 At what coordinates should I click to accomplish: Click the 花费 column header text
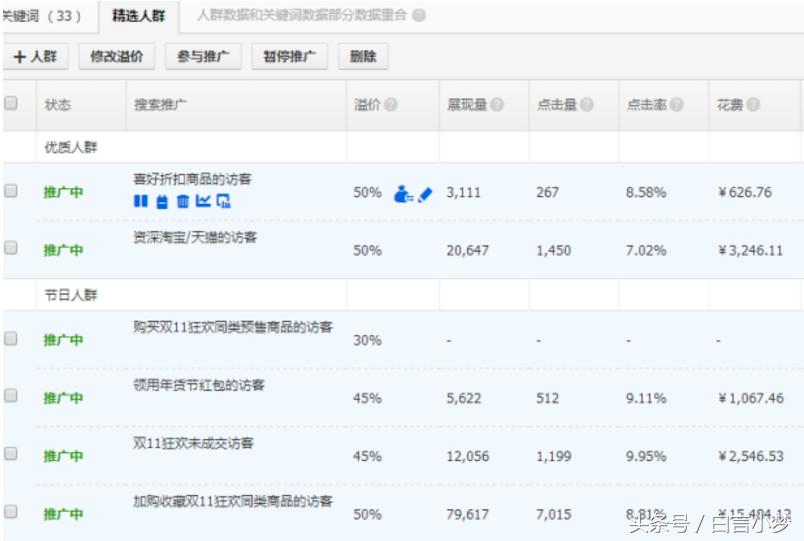pyautogui.click(x=730, y=105)
